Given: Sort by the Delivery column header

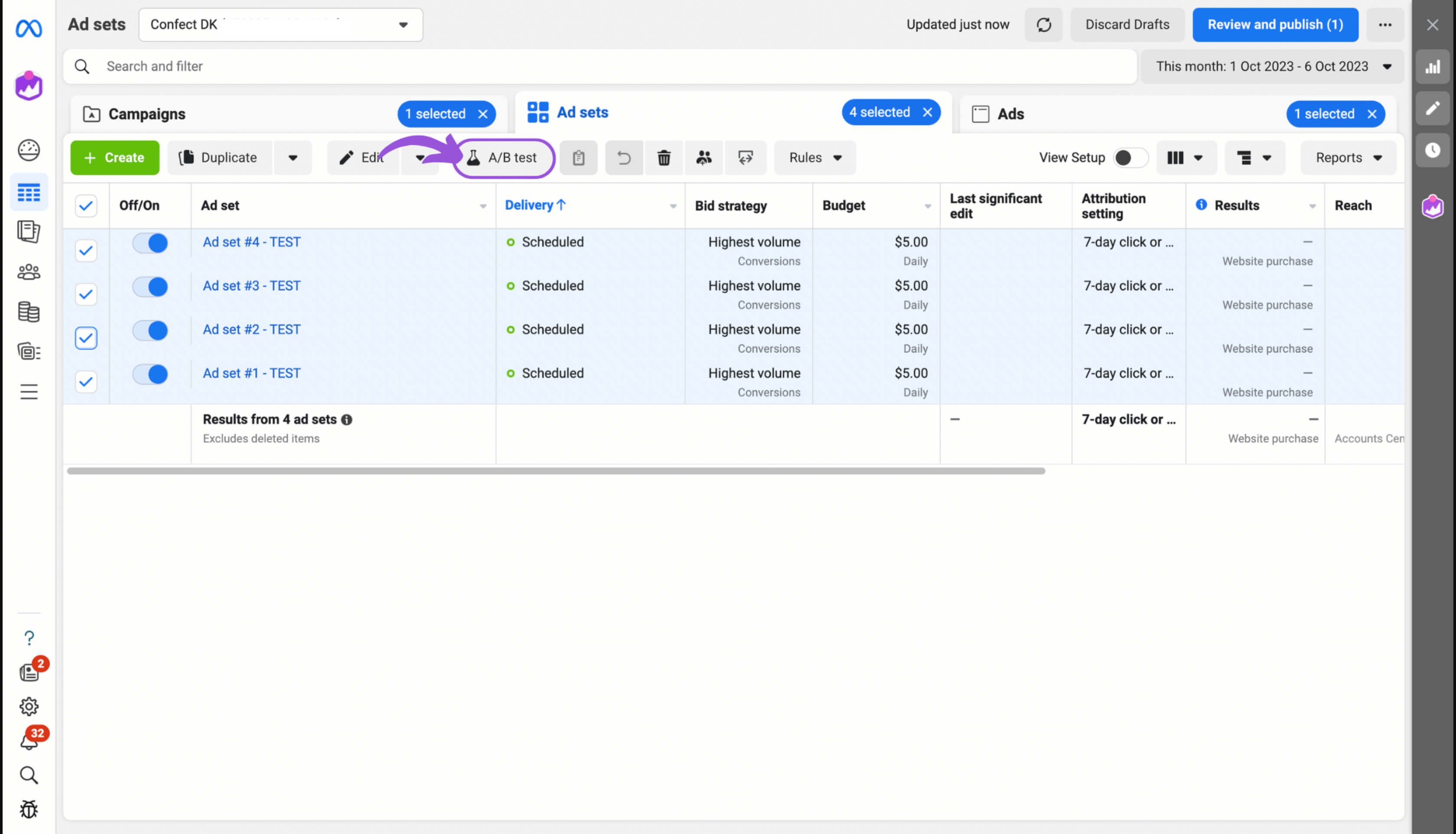Looking at the screenshot, I should coord(535,205).
